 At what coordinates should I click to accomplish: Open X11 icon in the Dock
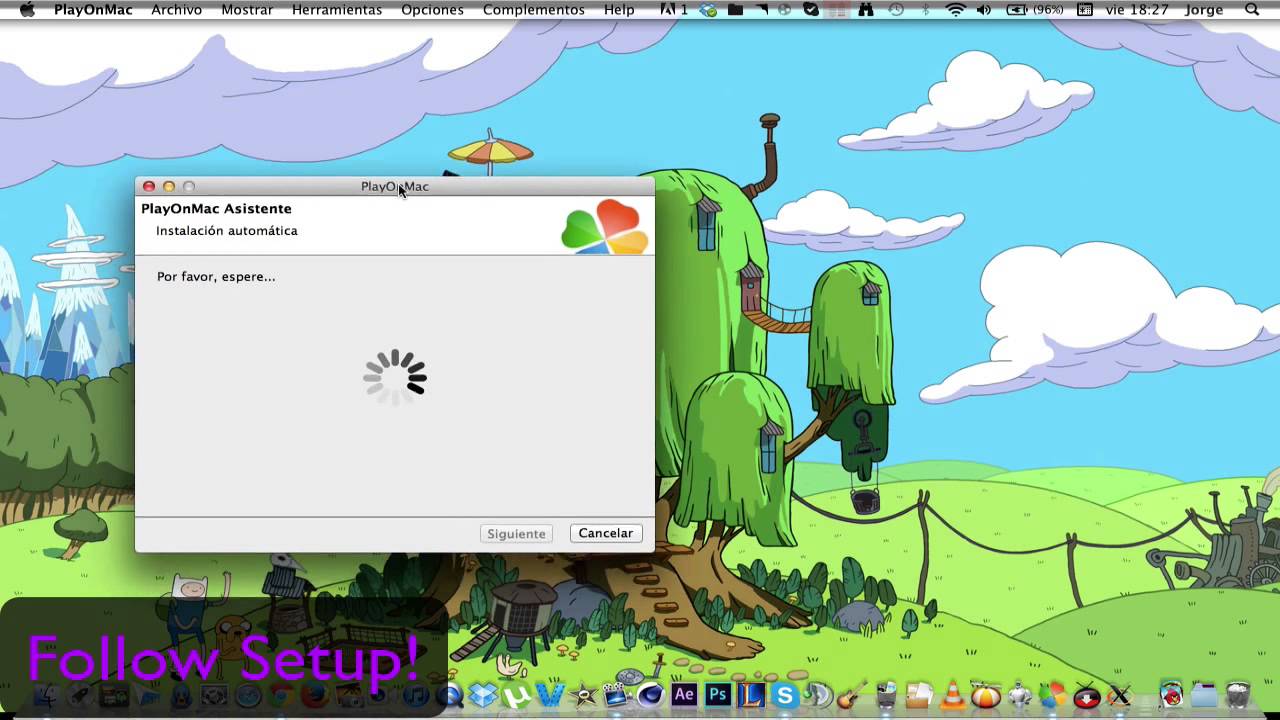(x=1119, y=696)
